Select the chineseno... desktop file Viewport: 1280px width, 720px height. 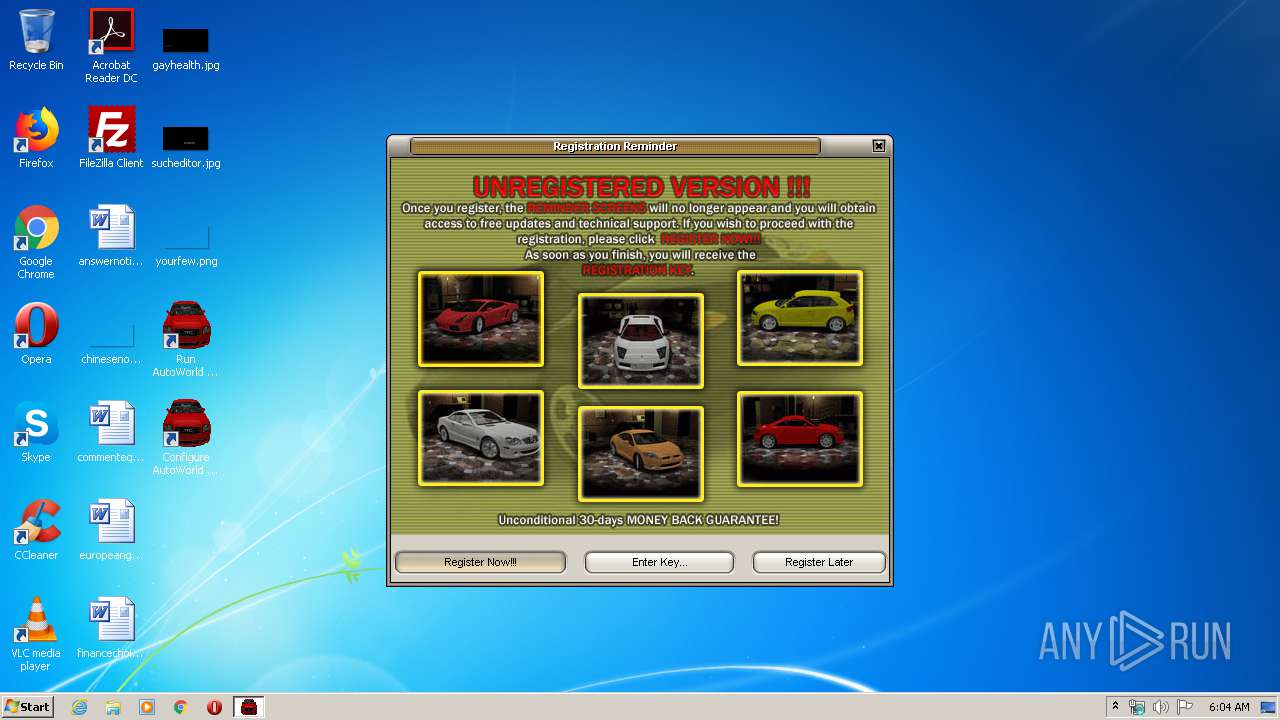point(111,343)
